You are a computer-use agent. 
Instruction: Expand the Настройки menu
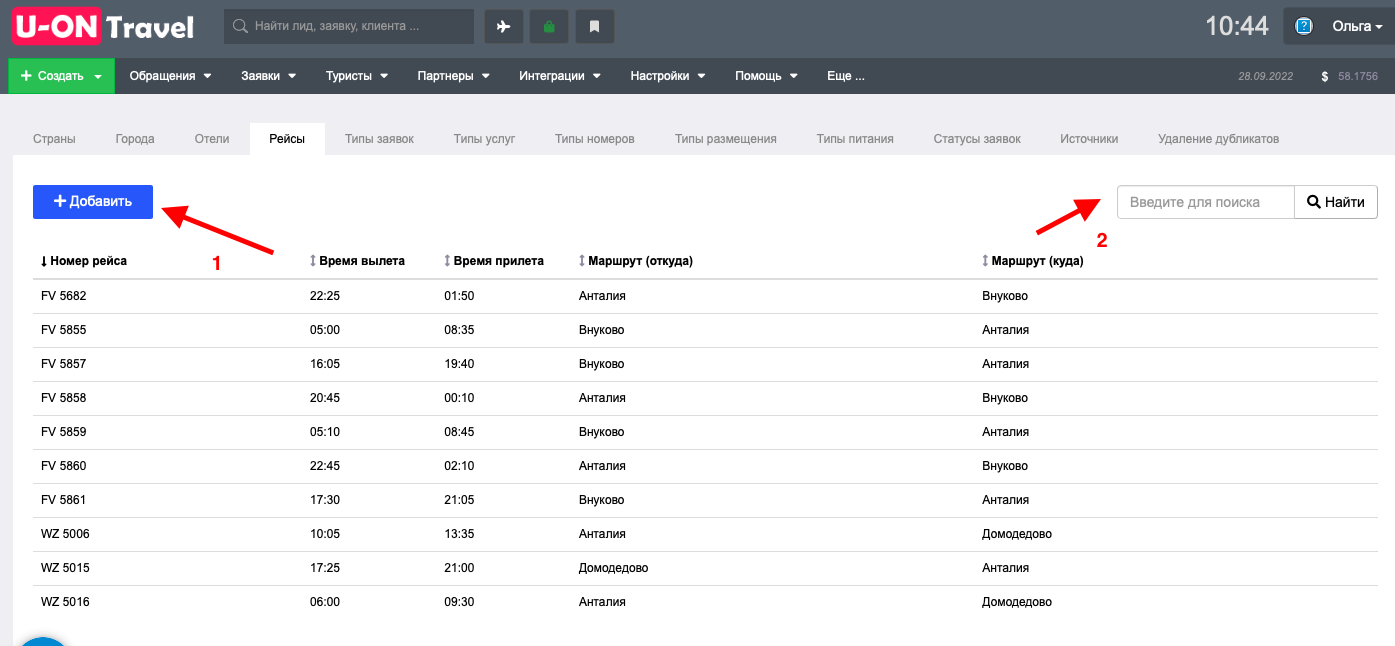click(x=667, y=76)
